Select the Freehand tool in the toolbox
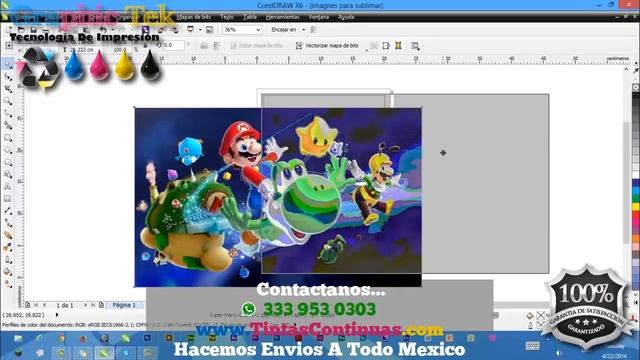640x360 pixels. (x=8, y=113)
